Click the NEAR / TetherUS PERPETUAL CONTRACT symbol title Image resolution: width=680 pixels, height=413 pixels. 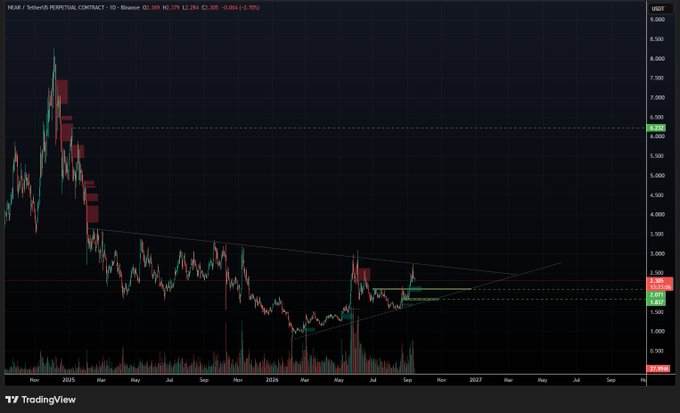(x=57, y=7)
